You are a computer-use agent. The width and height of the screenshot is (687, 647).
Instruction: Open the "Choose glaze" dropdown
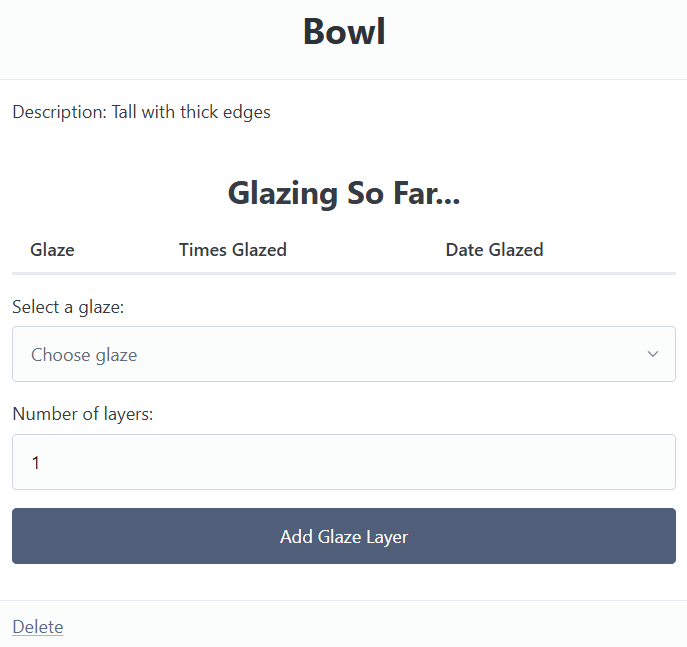pos(343,354)
